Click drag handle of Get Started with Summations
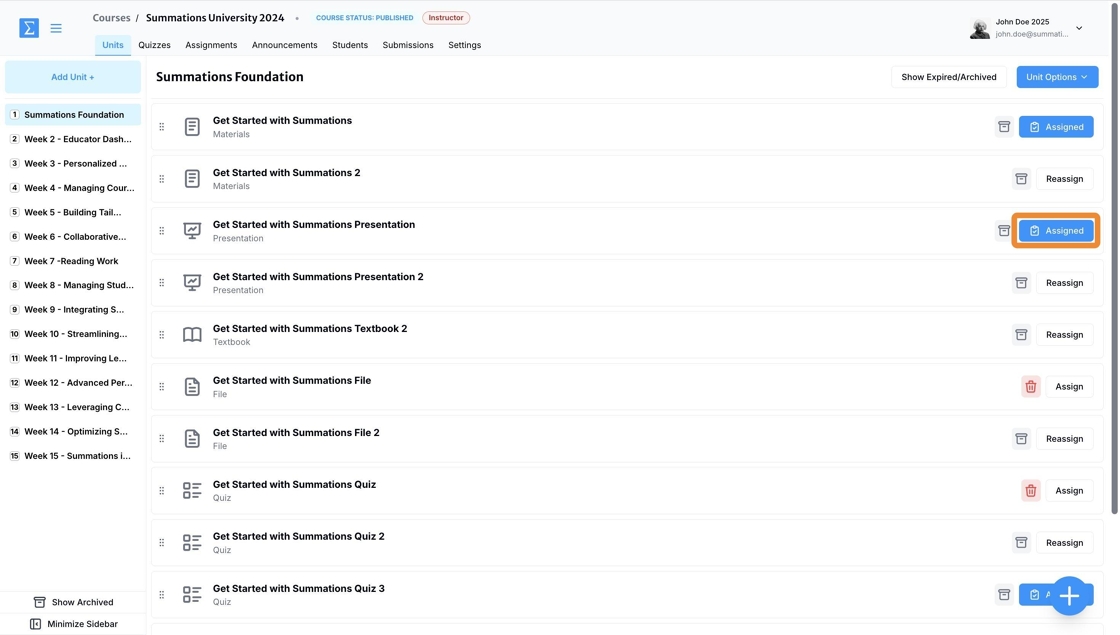This screenshot has height=635, width=1120. [161, 126]
